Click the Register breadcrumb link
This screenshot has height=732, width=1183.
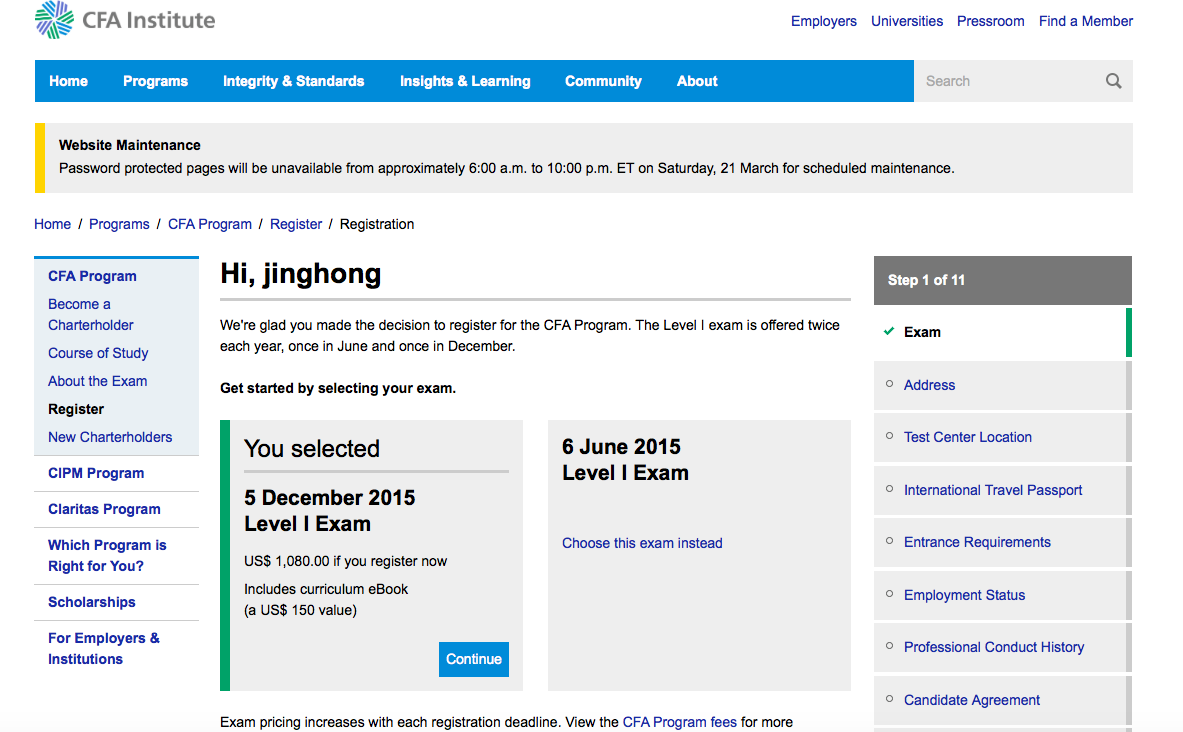click(296, 224)
